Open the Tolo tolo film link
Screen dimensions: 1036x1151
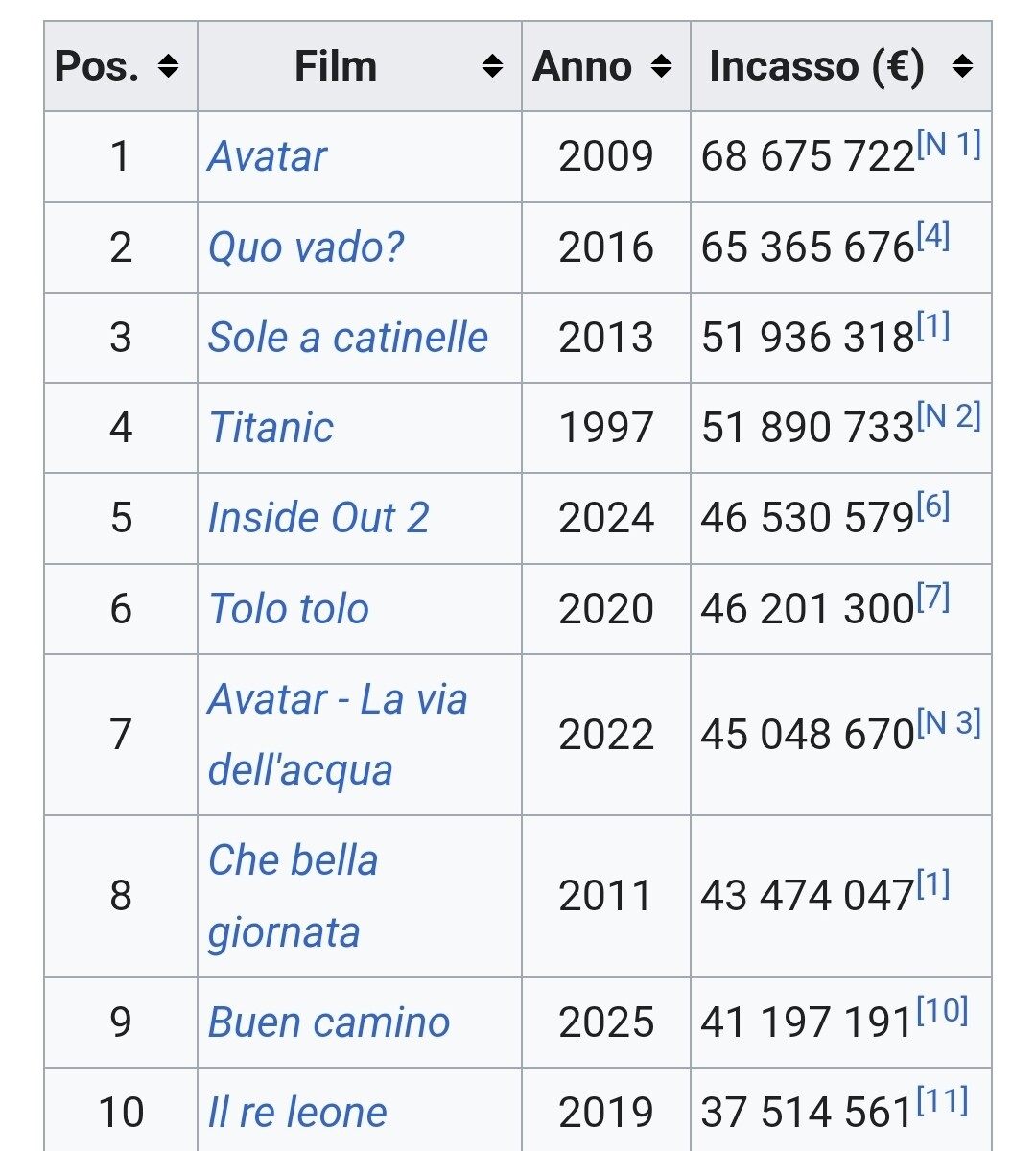click(x=289, y=609)
